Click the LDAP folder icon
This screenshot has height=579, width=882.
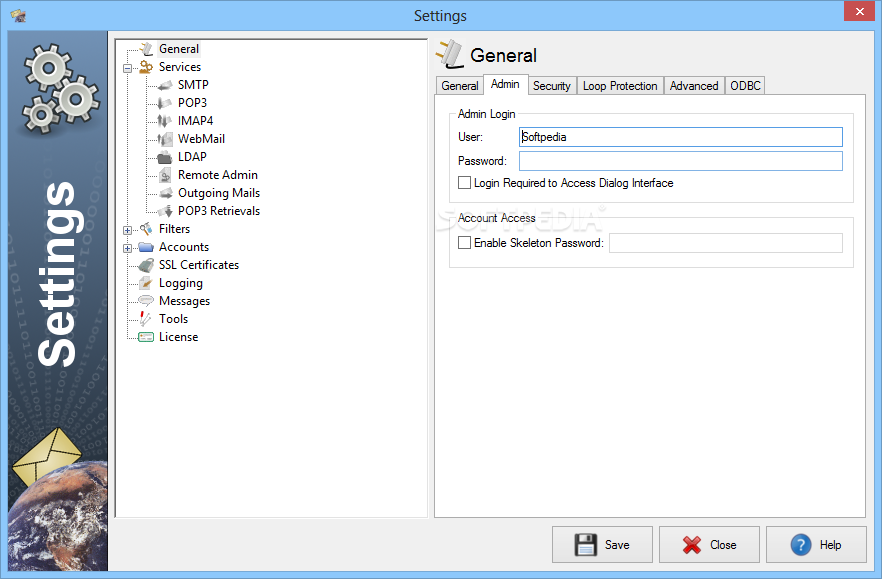pyautogui.click(x=165, y=157)
